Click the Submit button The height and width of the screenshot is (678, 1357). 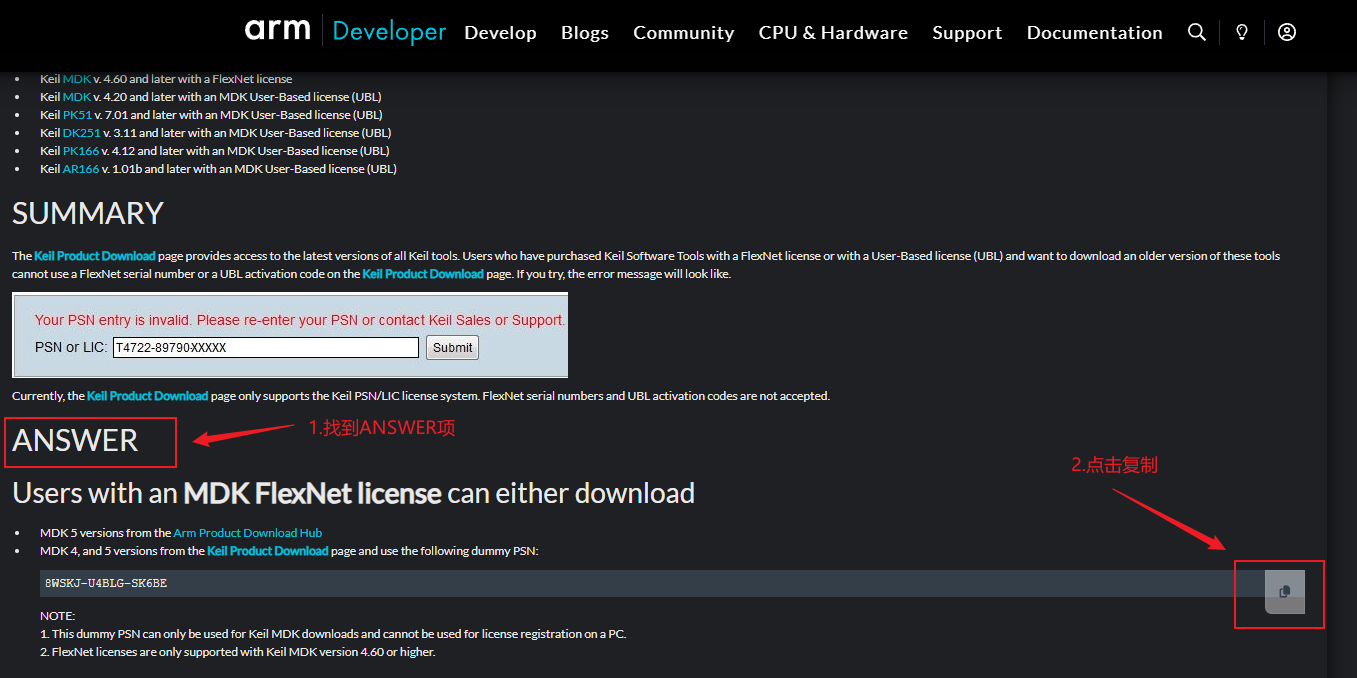click(x=453, y=348)
